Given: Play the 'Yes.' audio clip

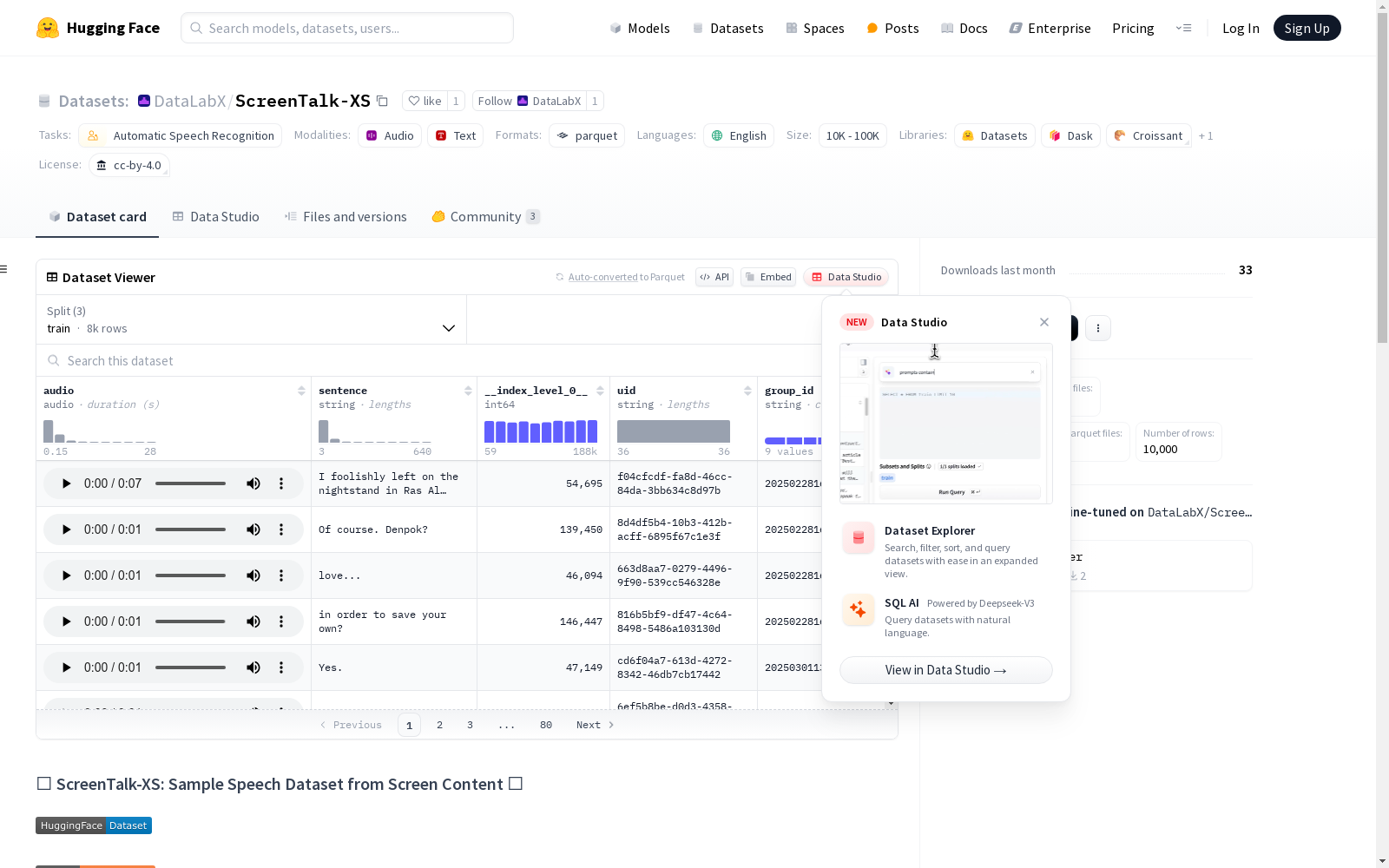Looking at the screenshot, I should point(66,667).
